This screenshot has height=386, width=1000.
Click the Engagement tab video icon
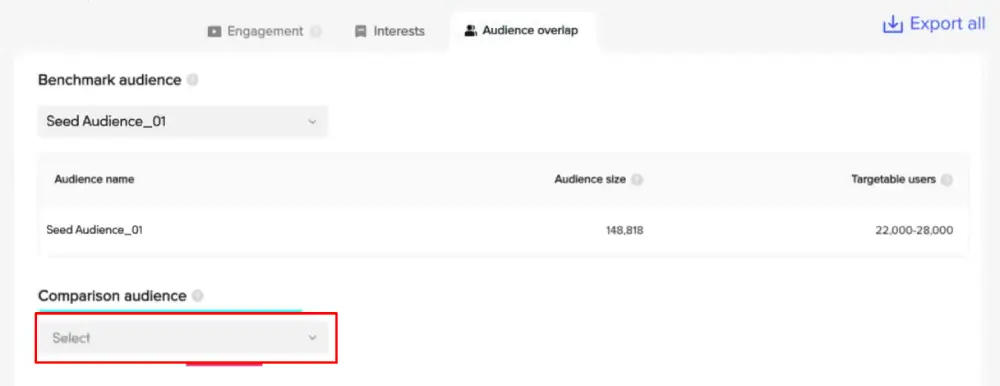pyautogui.click(x=214, y=31)
